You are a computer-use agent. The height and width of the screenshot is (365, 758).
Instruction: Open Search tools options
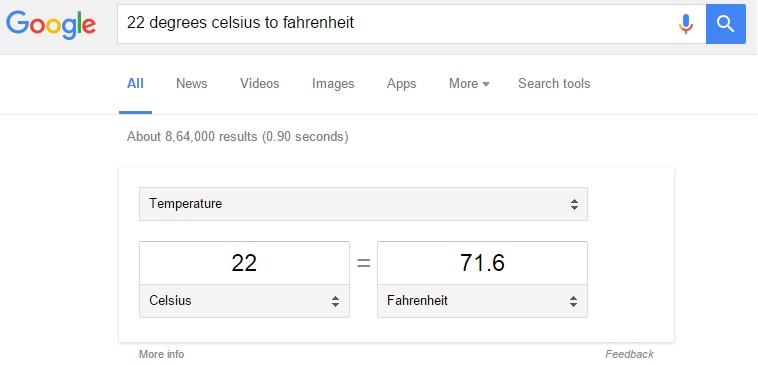click(x=554, y=84)
